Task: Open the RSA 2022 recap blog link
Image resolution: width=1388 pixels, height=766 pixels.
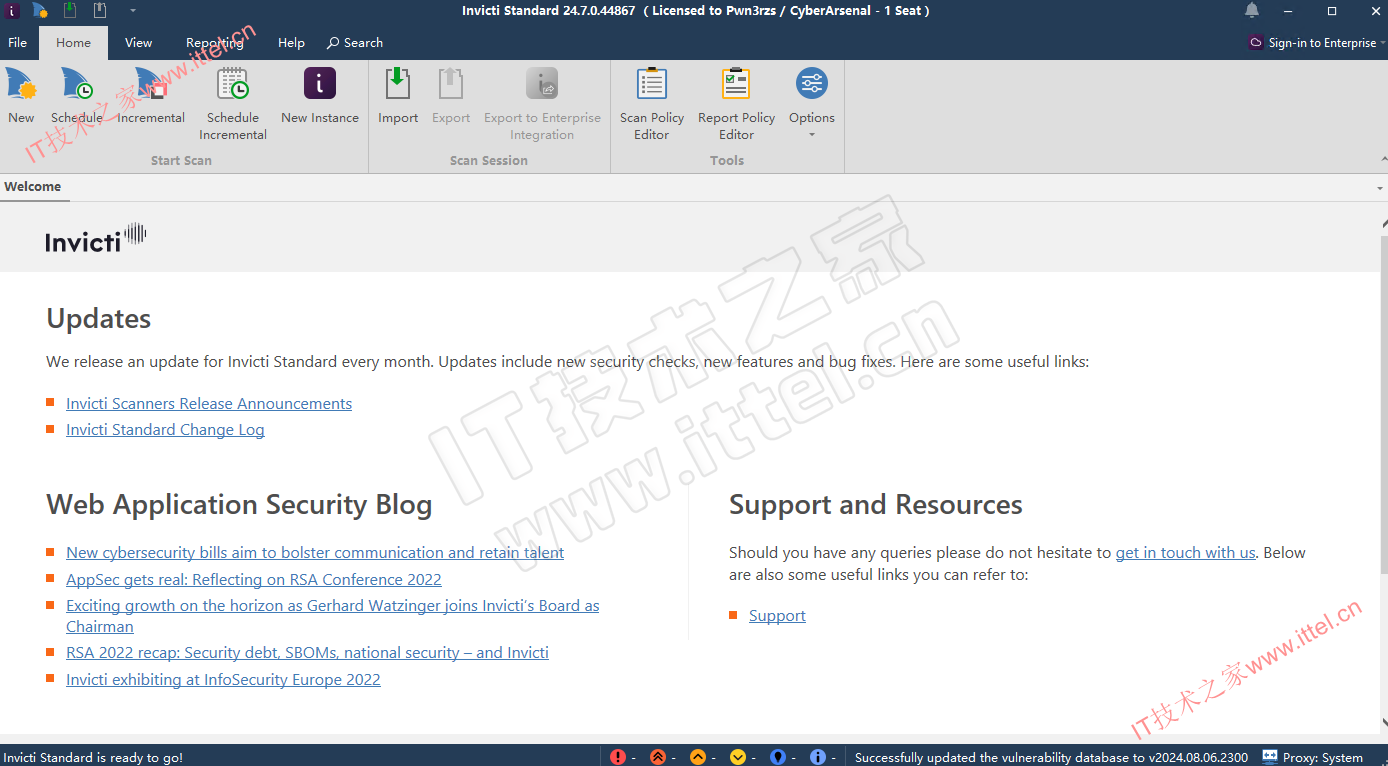Action: (x=307, y=653)
